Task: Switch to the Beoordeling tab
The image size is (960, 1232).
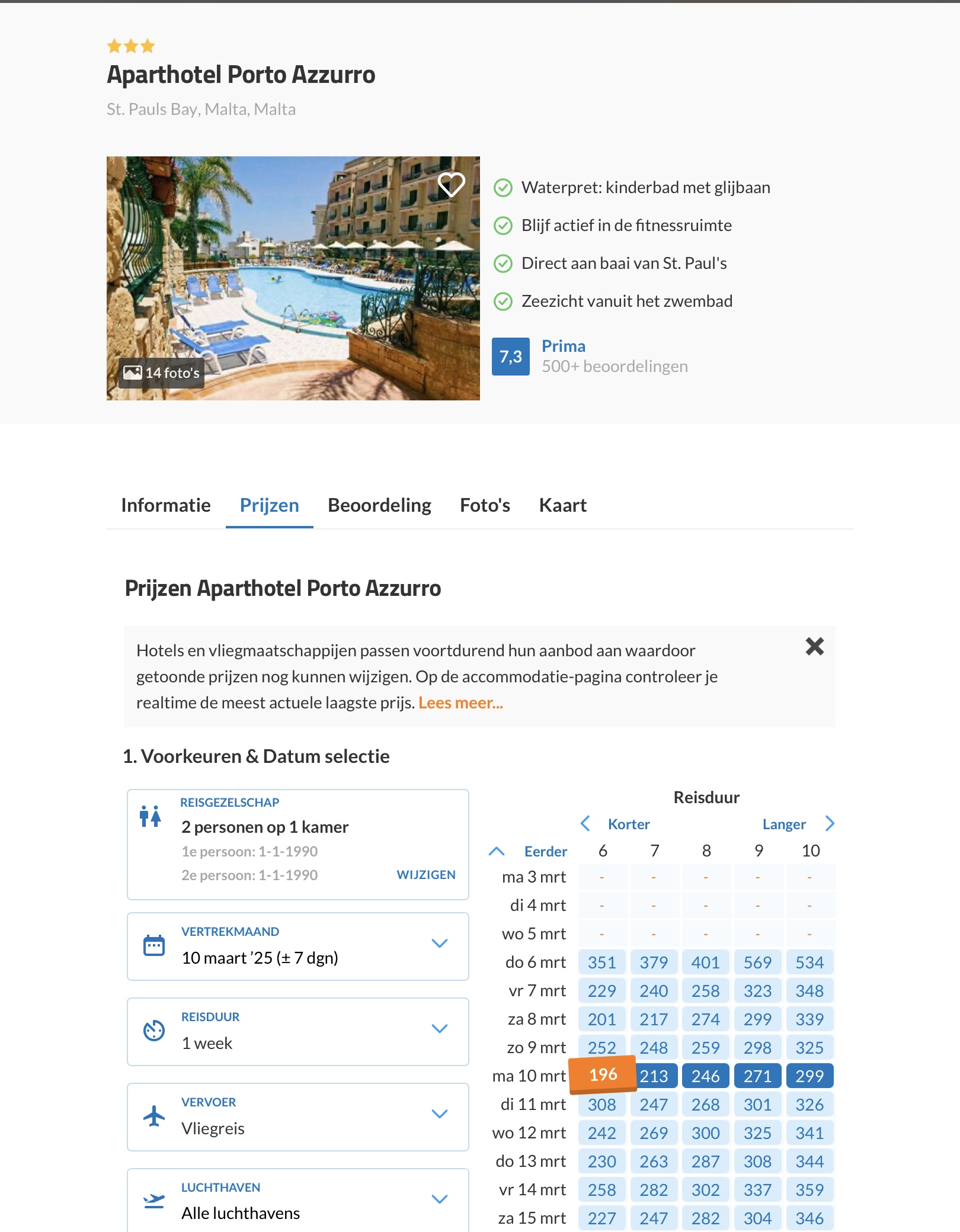Action: (x=379, y=505)
